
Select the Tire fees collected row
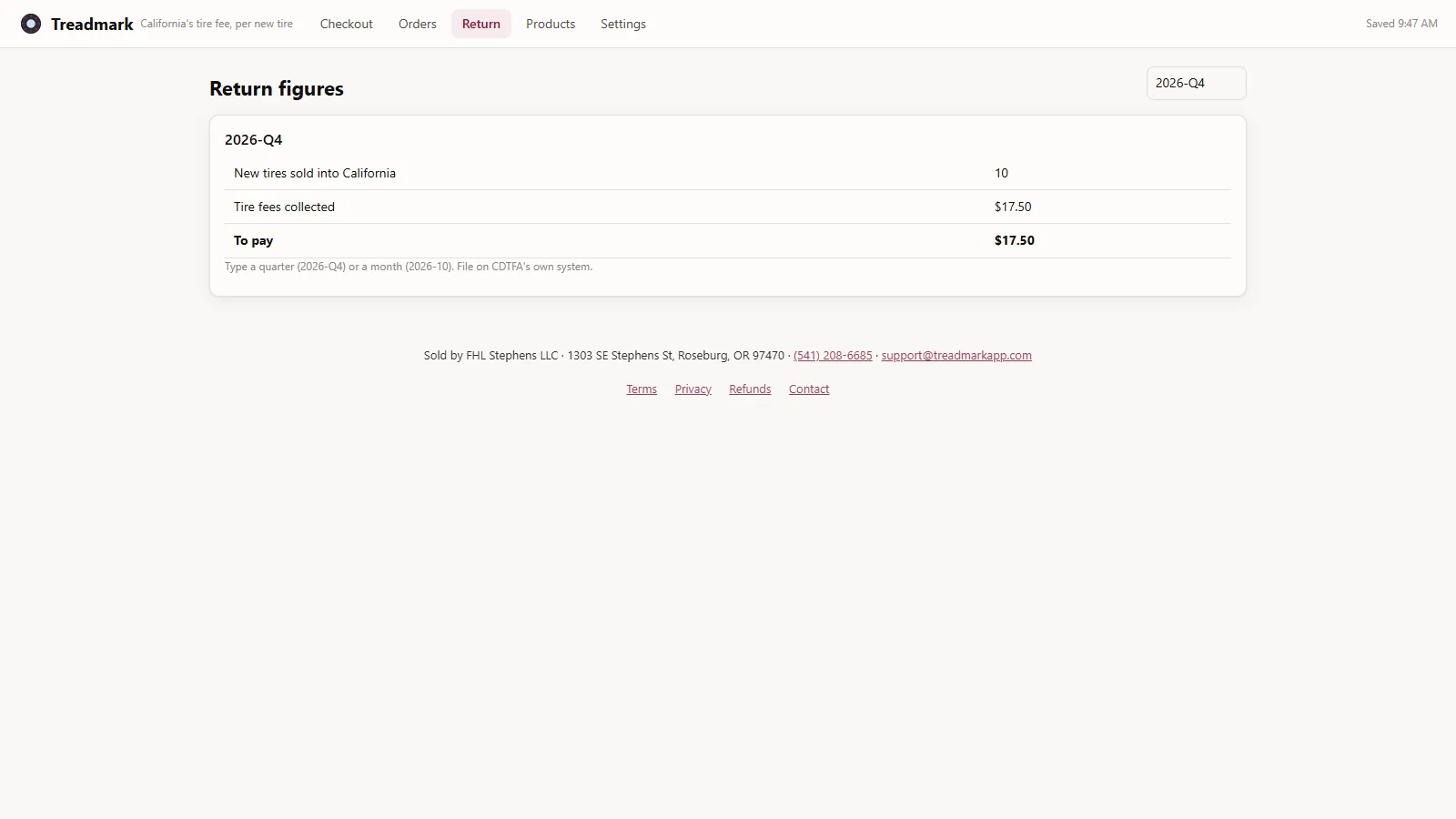[x=728, y=207]
